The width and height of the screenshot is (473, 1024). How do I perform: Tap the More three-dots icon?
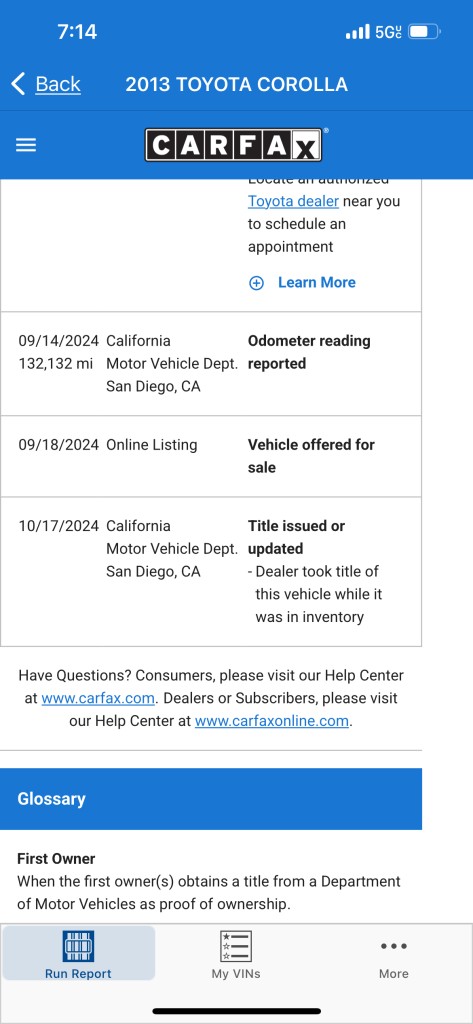pos(393,946)
